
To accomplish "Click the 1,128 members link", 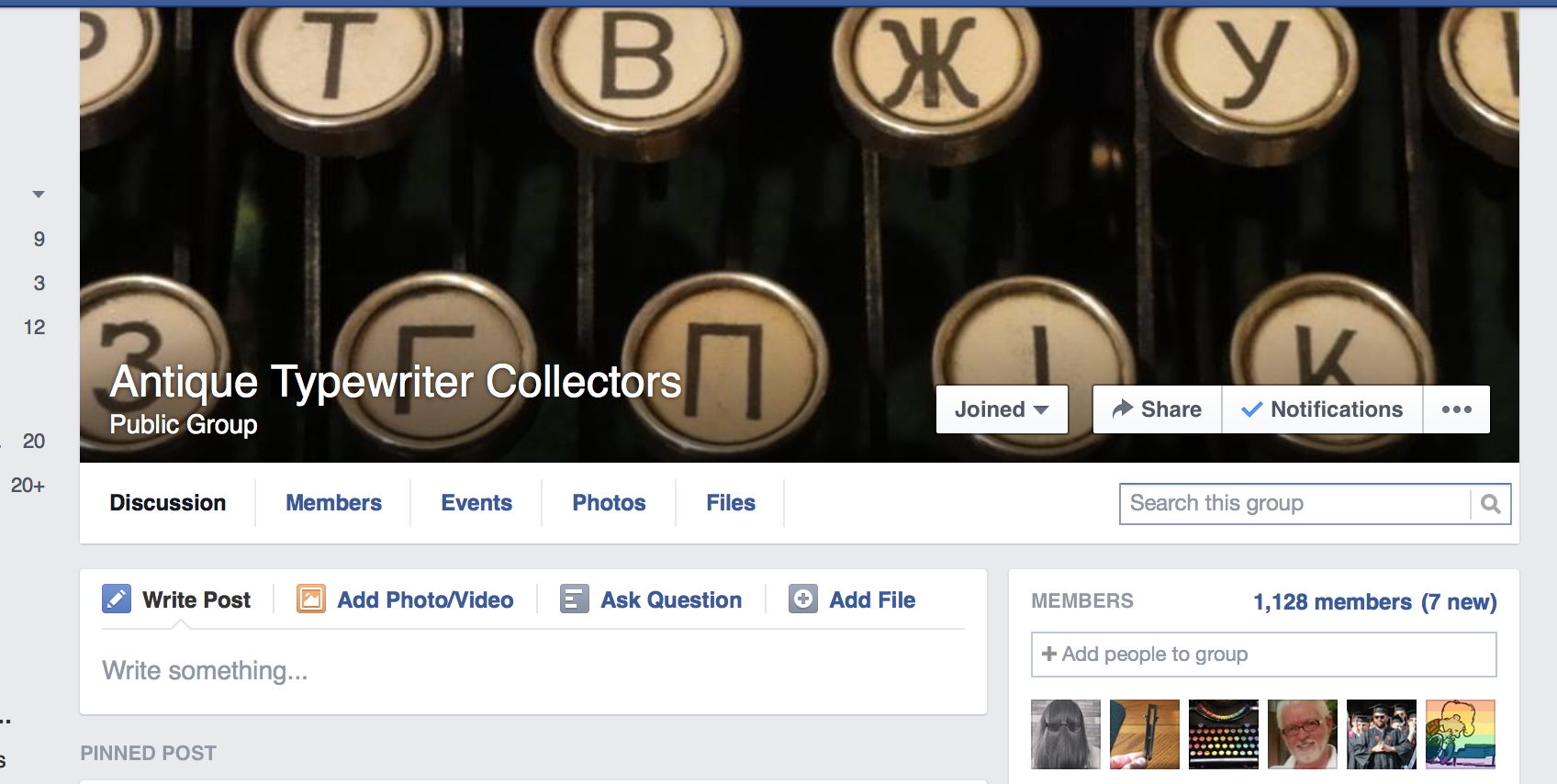I will point(1332,602).
